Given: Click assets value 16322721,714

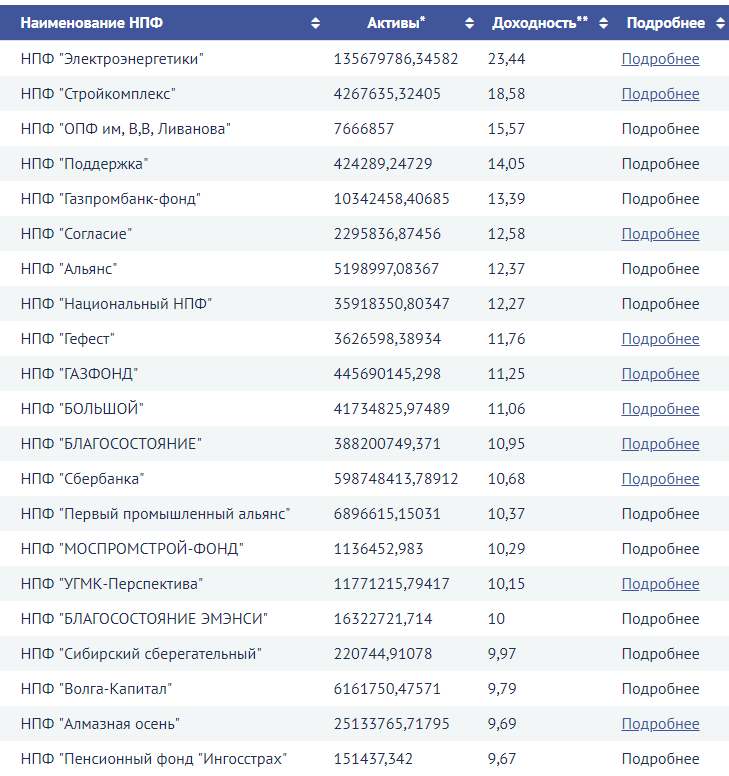Looking at the screenshot, I should pos(383,619).
